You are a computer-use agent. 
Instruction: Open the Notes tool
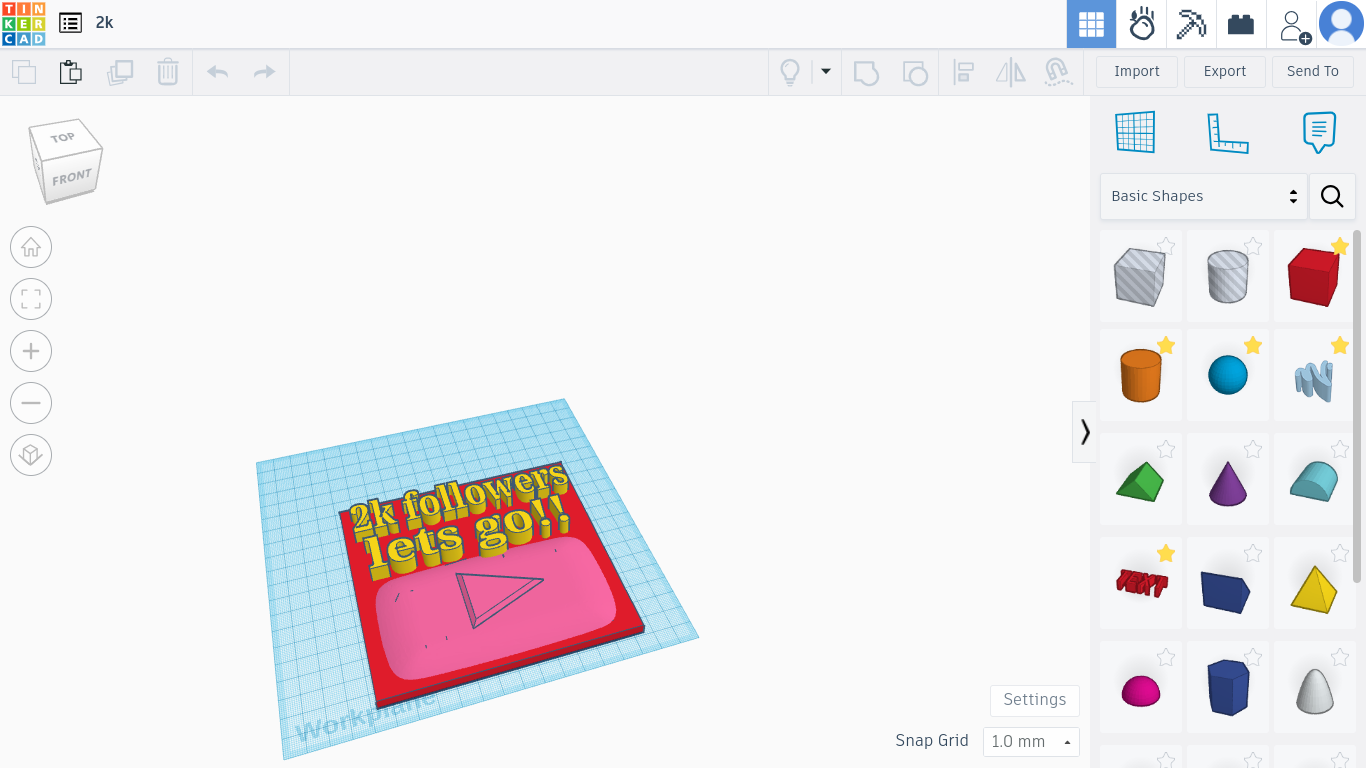[1320, 132]
